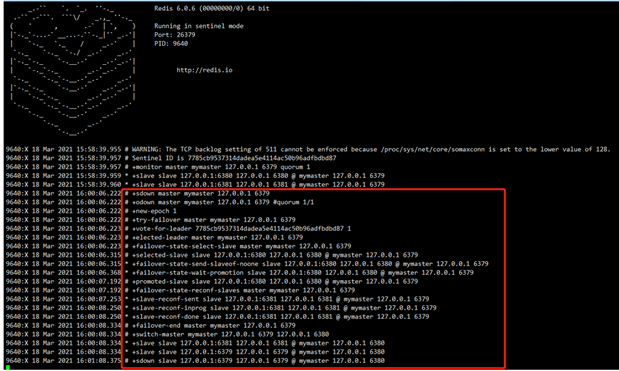Click the "+monitor master mymaster" quorum 1 line
This screenshot has height=371, width=619.
tap(158, 167)
